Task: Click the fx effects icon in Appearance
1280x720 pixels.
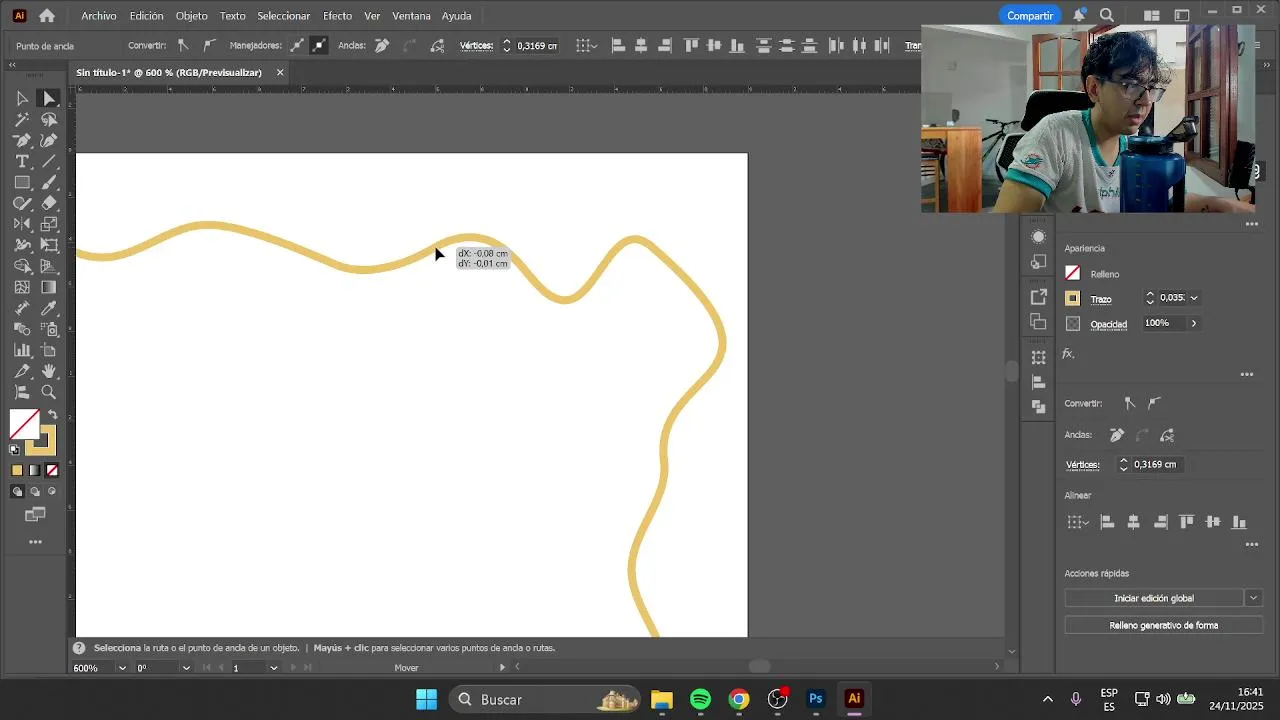Action: [x=1068, y=354]
